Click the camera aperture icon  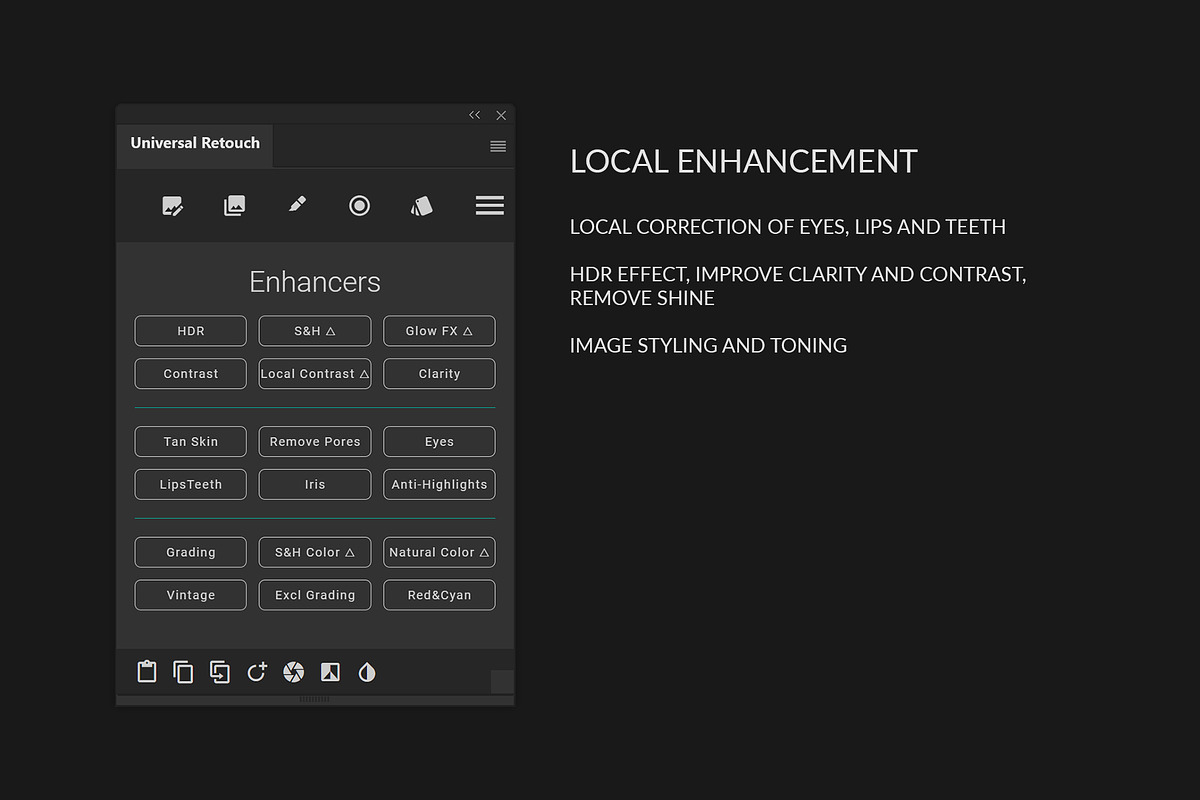click(x=293, y=672)
